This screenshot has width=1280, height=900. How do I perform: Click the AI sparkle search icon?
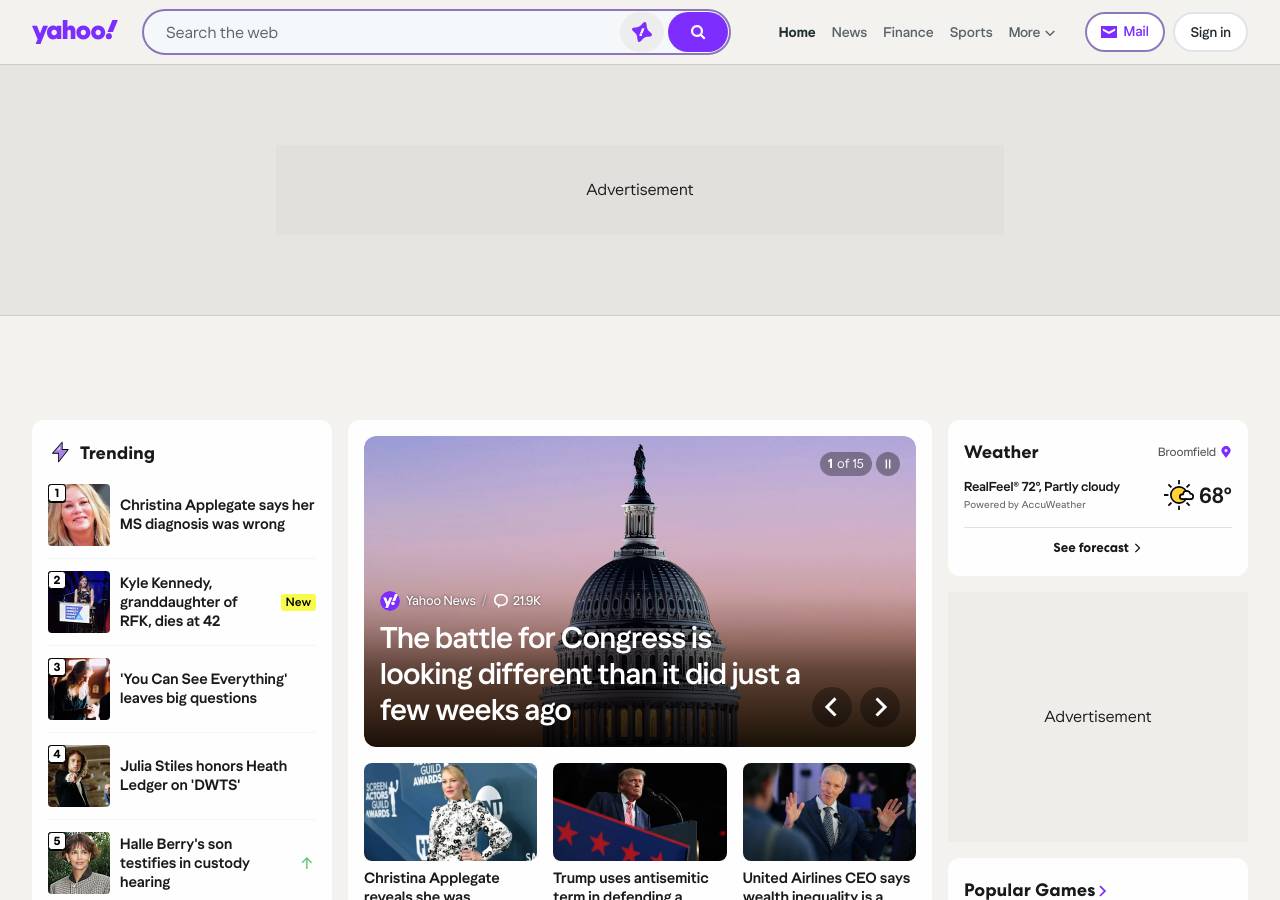[x=642, y=32]
